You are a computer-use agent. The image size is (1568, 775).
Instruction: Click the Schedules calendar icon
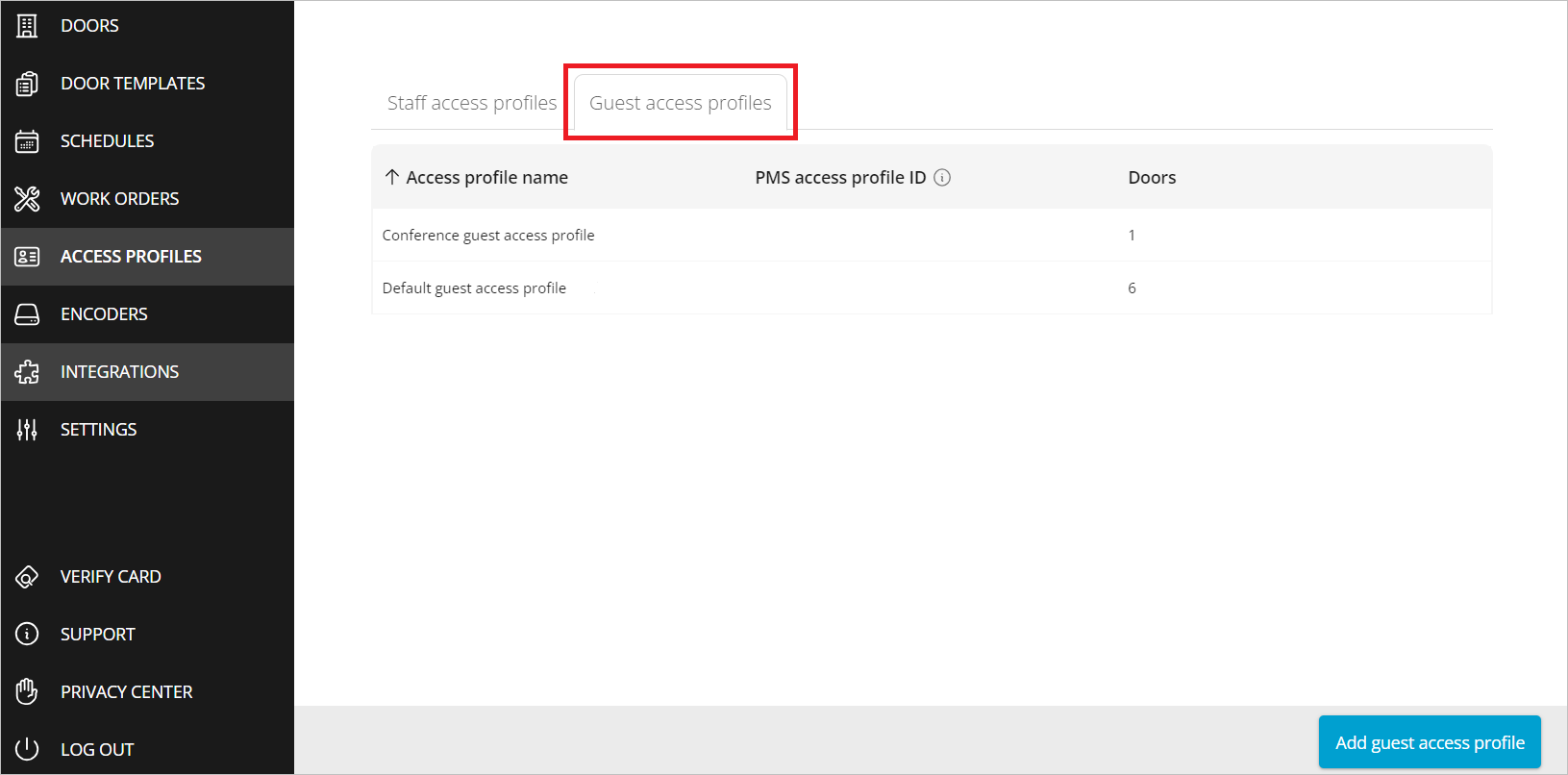[27, 141]
